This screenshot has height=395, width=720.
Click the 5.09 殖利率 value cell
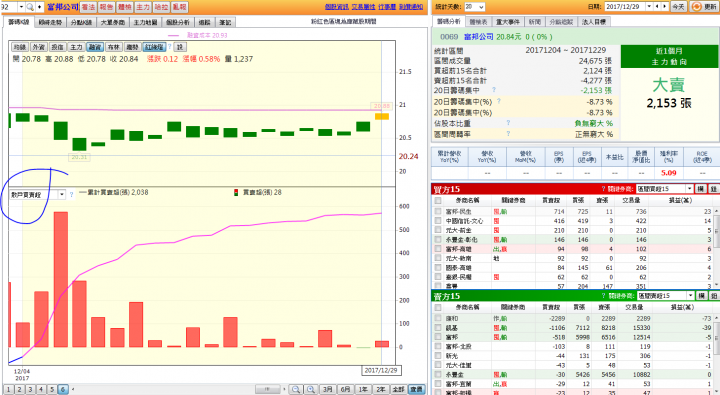pyautogui.click(x=669, y=173)
